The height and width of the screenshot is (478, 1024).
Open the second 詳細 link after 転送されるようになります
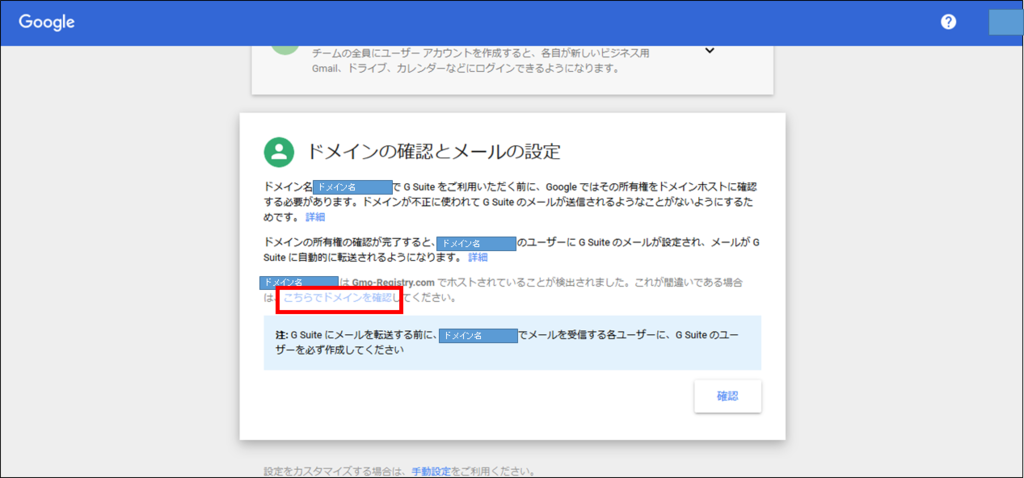477,257
